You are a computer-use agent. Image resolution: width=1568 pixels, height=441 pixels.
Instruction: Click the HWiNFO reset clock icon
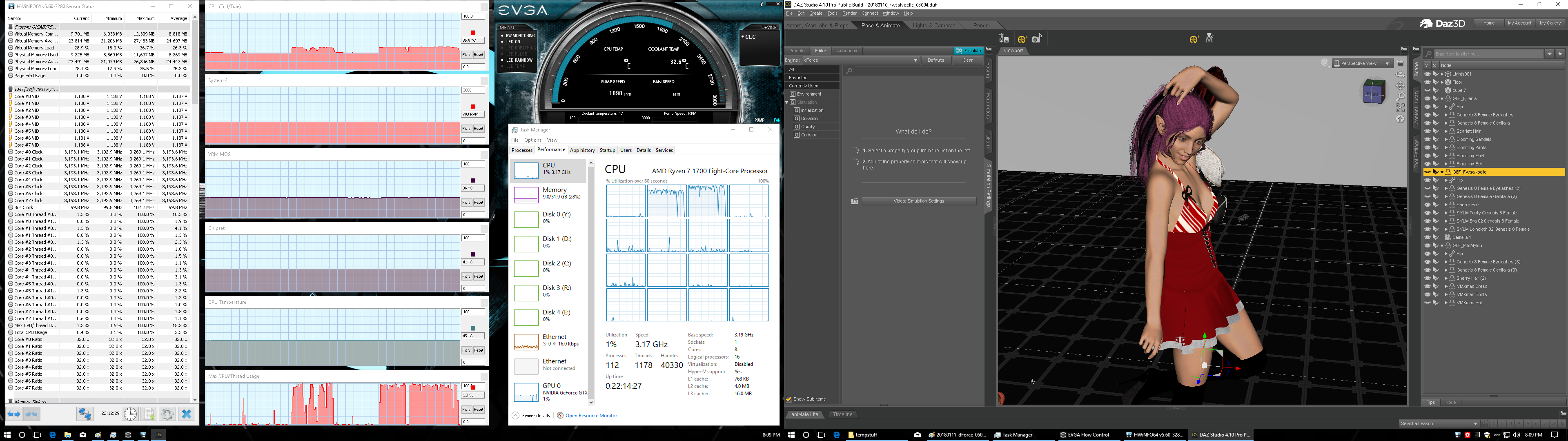tap(130, 414)
